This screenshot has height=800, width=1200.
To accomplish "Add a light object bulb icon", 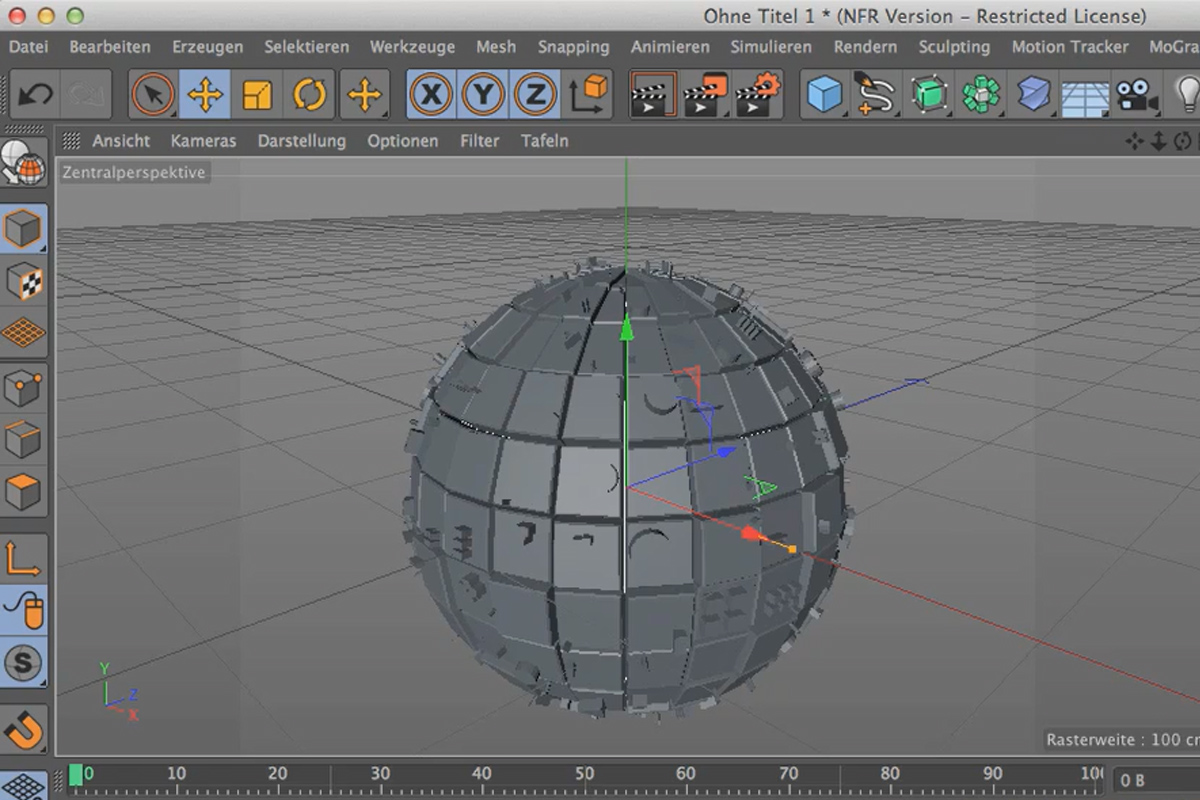I will [x=1186, y=95].
